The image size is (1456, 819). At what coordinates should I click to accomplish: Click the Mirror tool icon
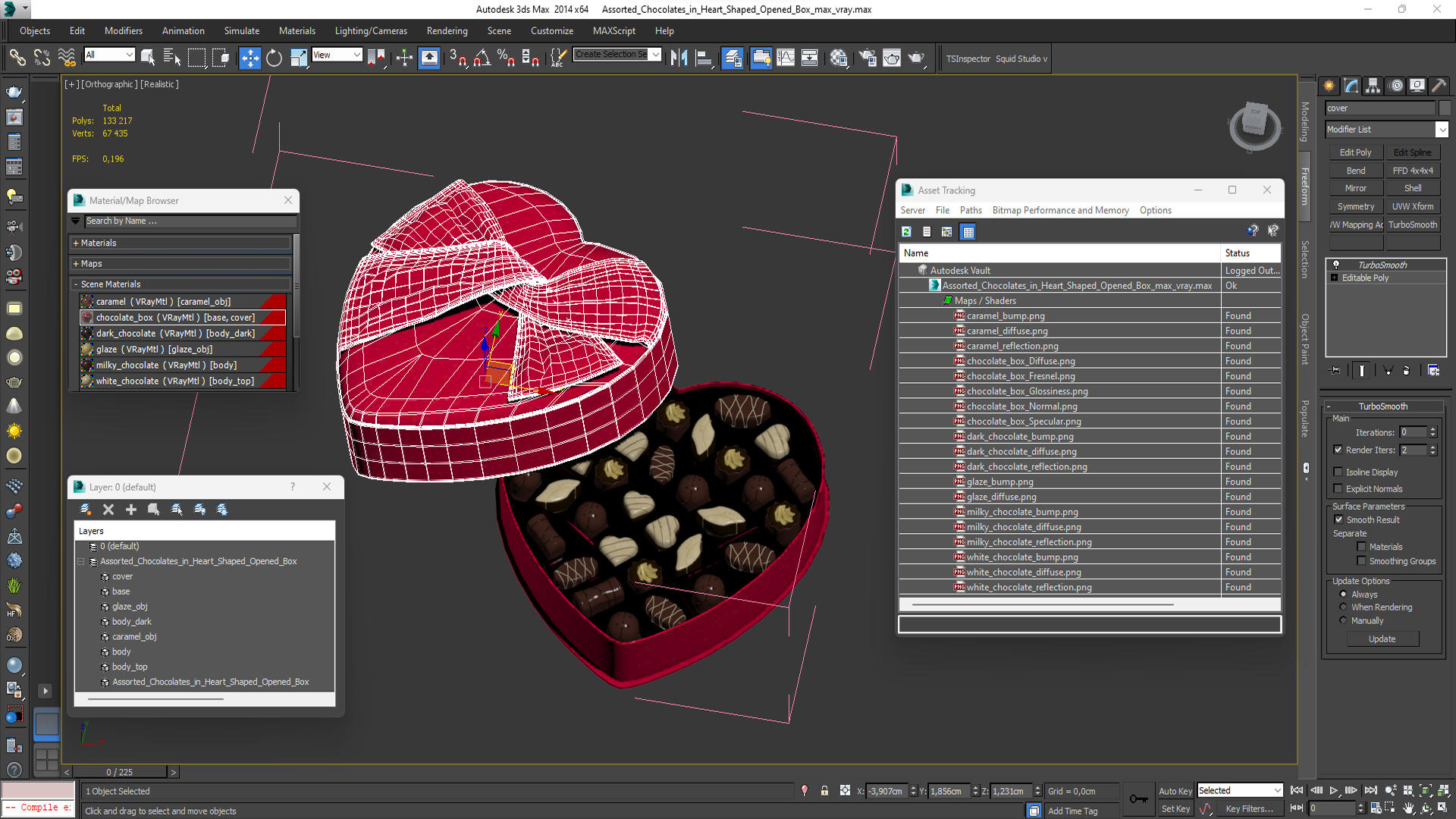(679, 58)
